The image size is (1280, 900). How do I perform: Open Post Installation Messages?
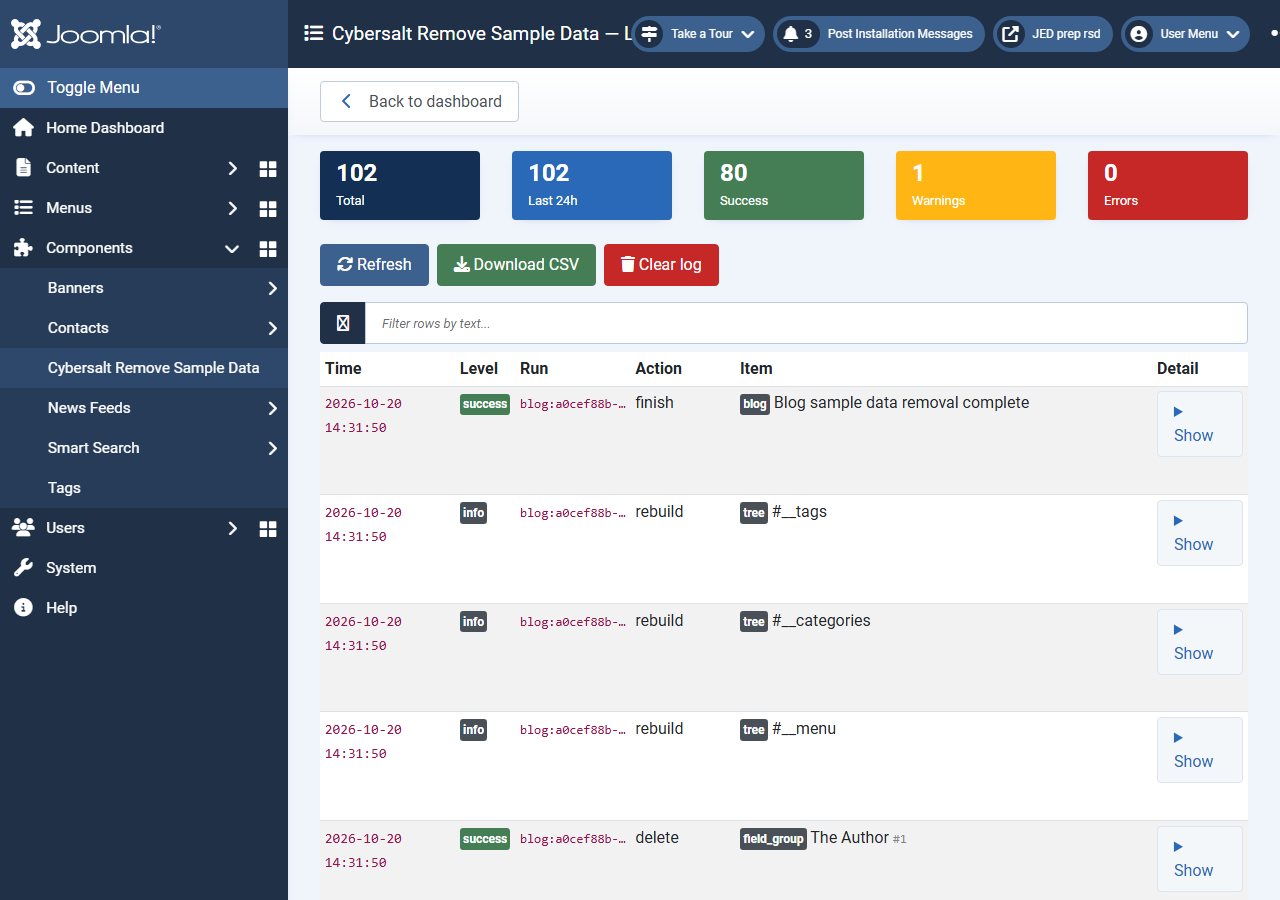click(879, 34)
